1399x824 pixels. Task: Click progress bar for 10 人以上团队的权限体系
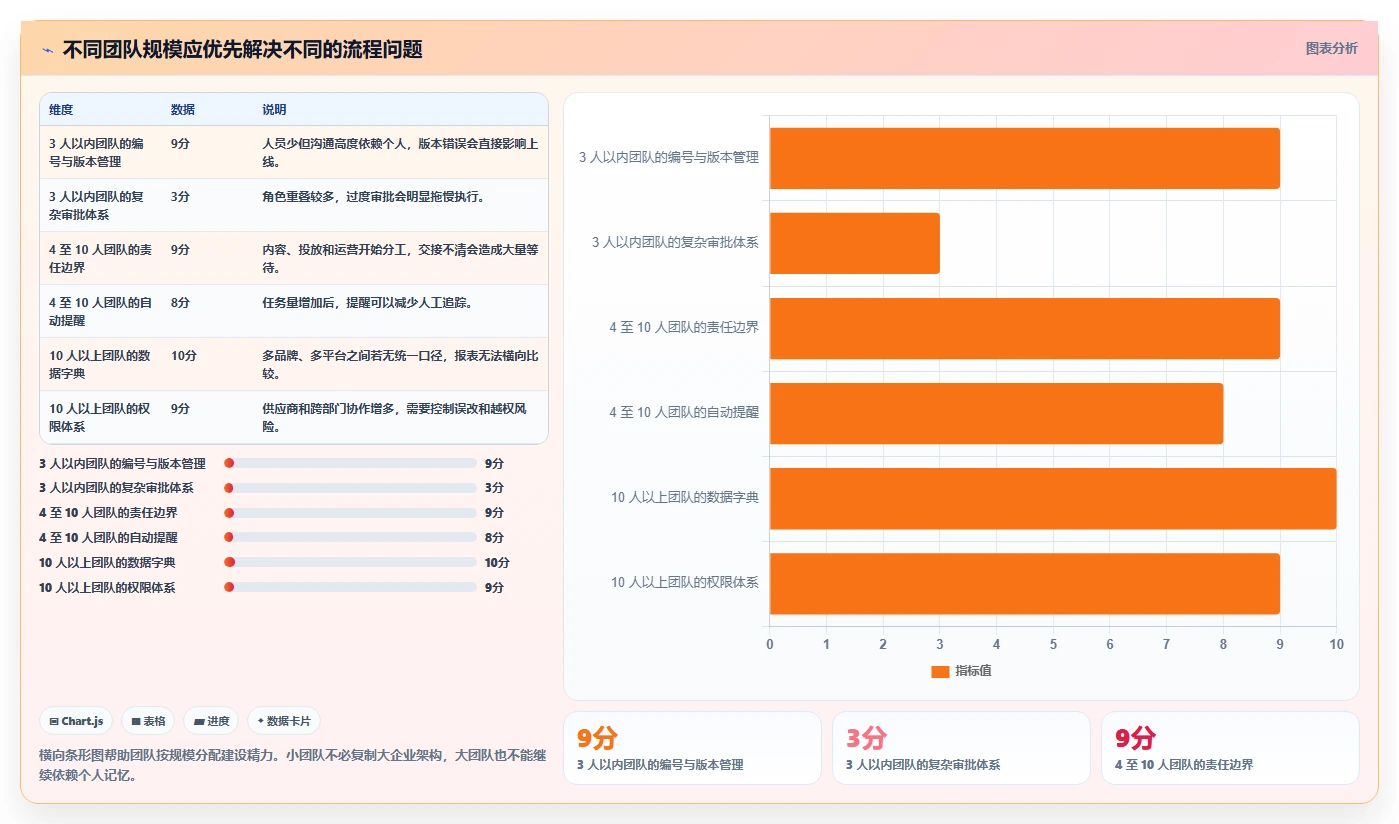[351, 587]
